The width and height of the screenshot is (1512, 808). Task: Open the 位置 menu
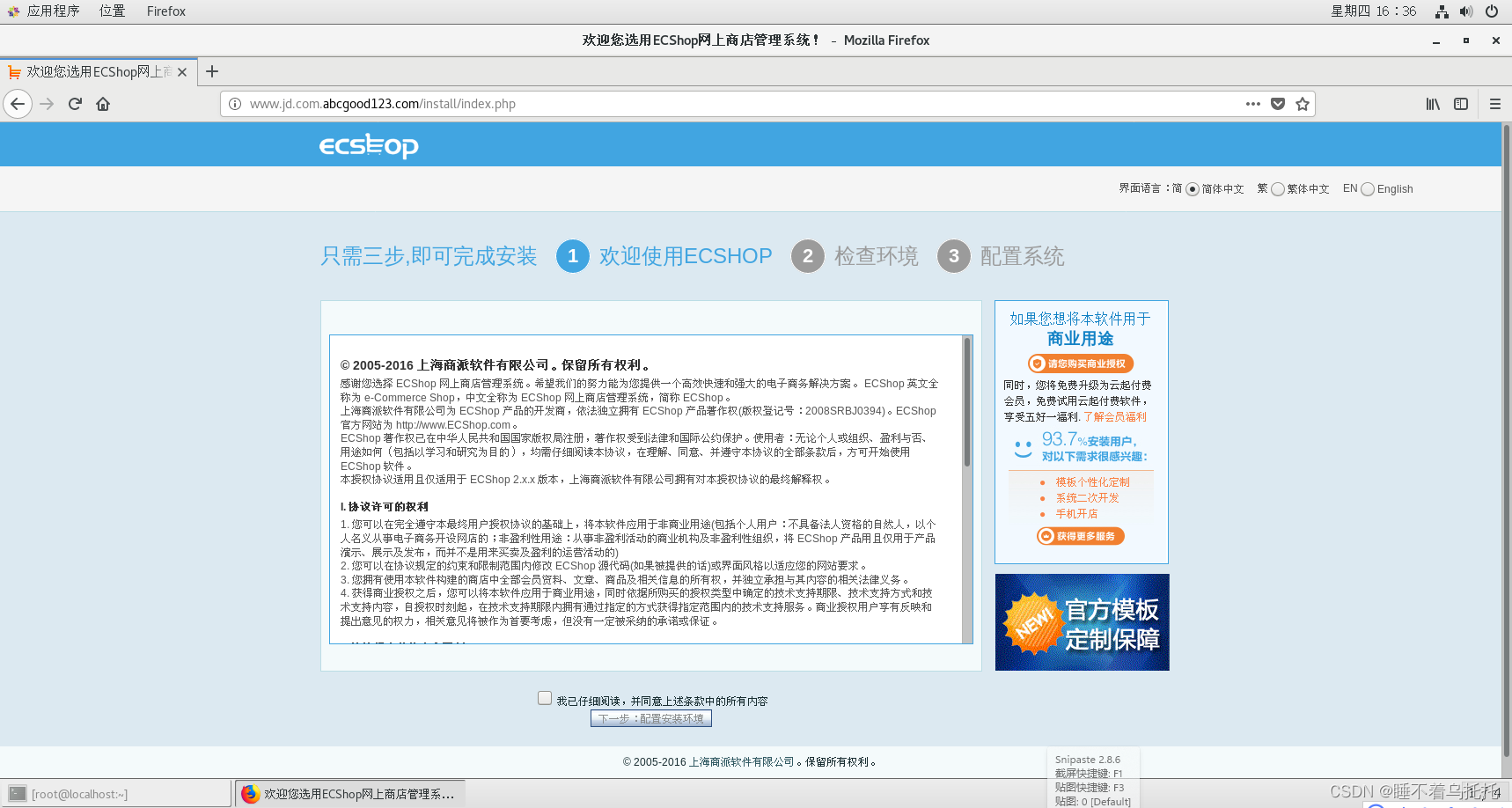112,11
